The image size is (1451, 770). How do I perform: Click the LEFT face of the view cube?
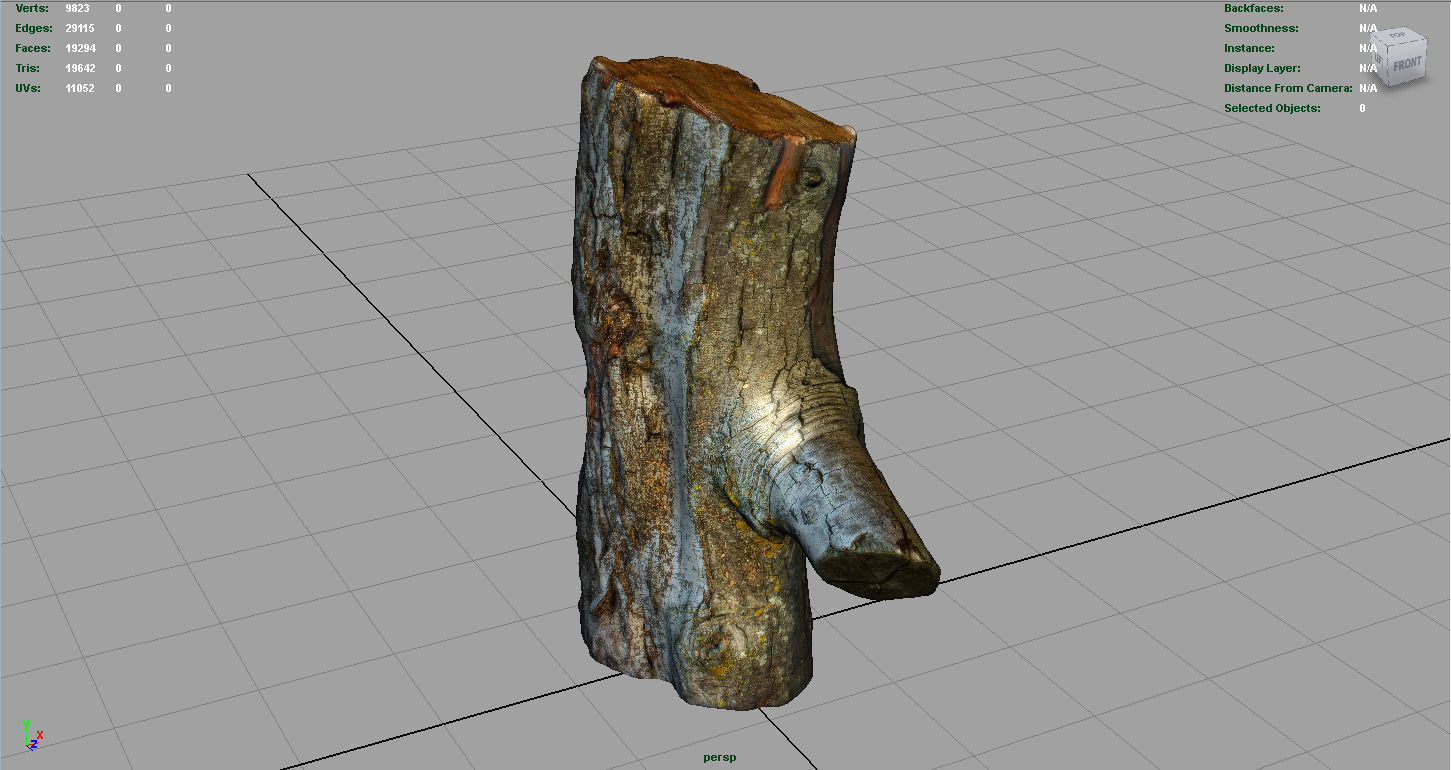pyautogui.click(x=1379, y=60)
